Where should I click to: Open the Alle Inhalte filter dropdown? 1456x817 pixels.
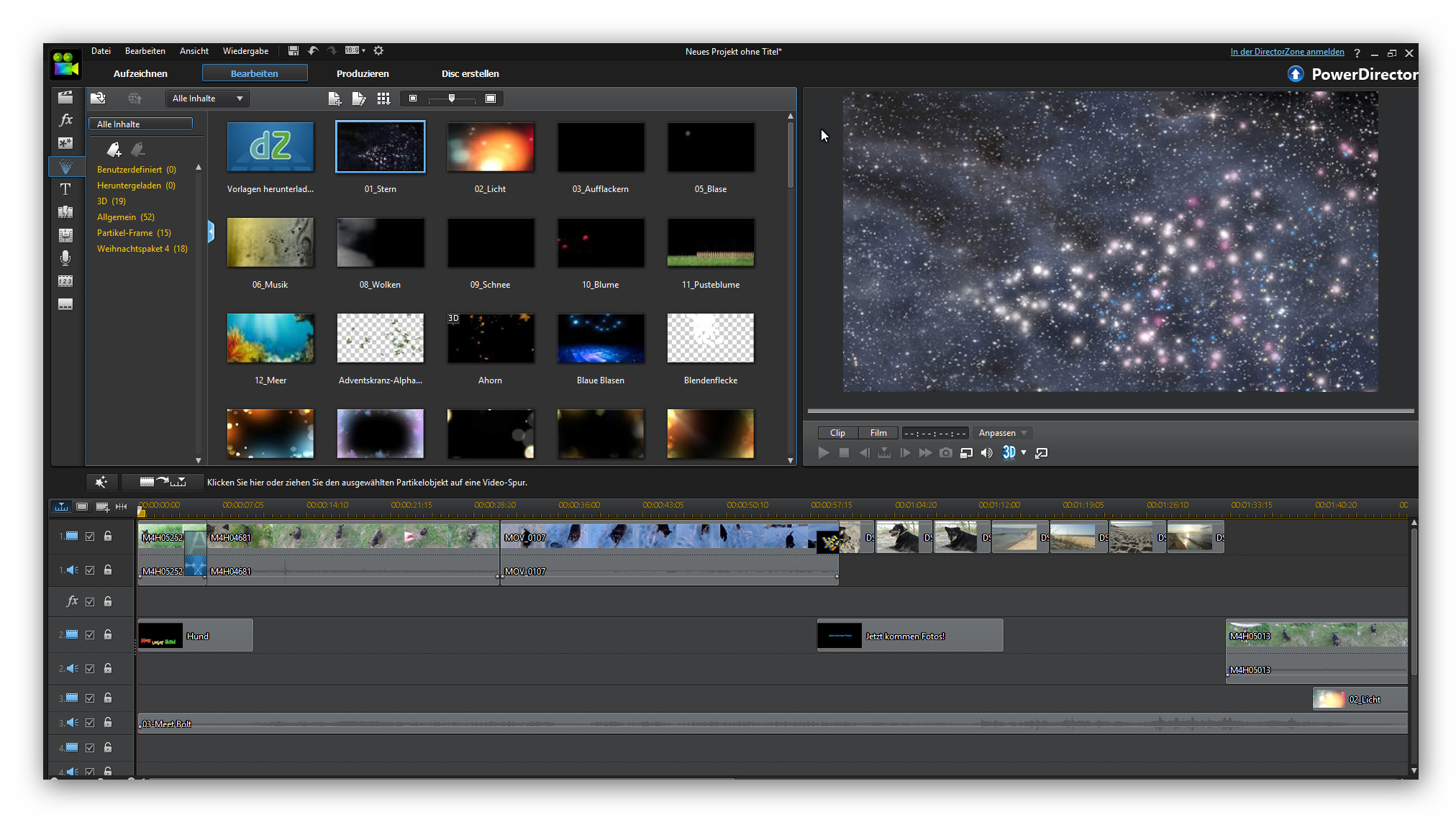208,99
